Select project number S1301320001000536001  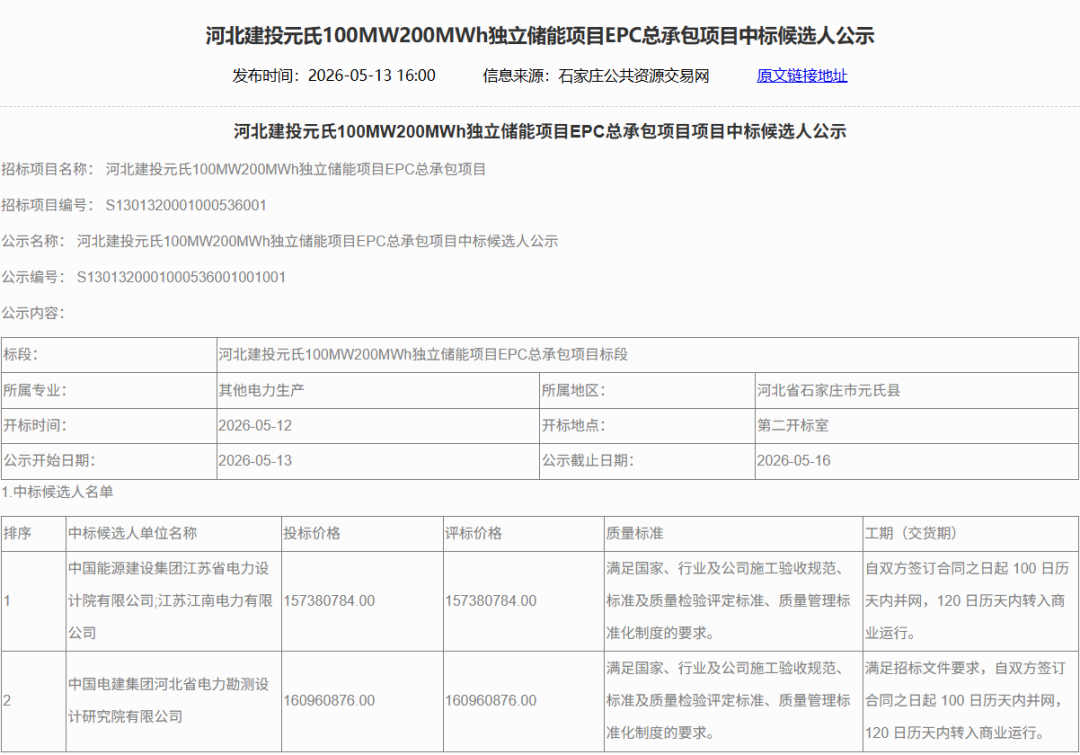click(x=186, y=205)
